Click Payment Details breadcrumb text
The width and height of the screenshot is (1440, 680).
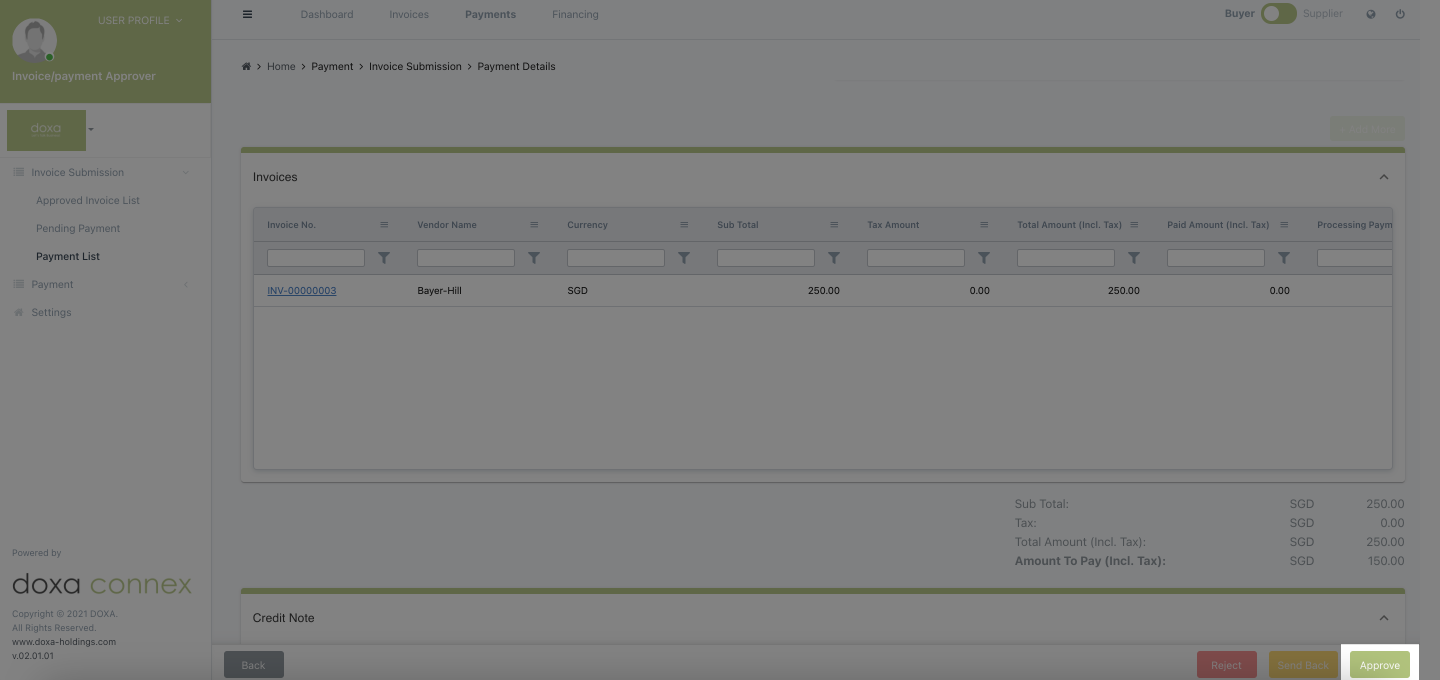click(516, 66)
